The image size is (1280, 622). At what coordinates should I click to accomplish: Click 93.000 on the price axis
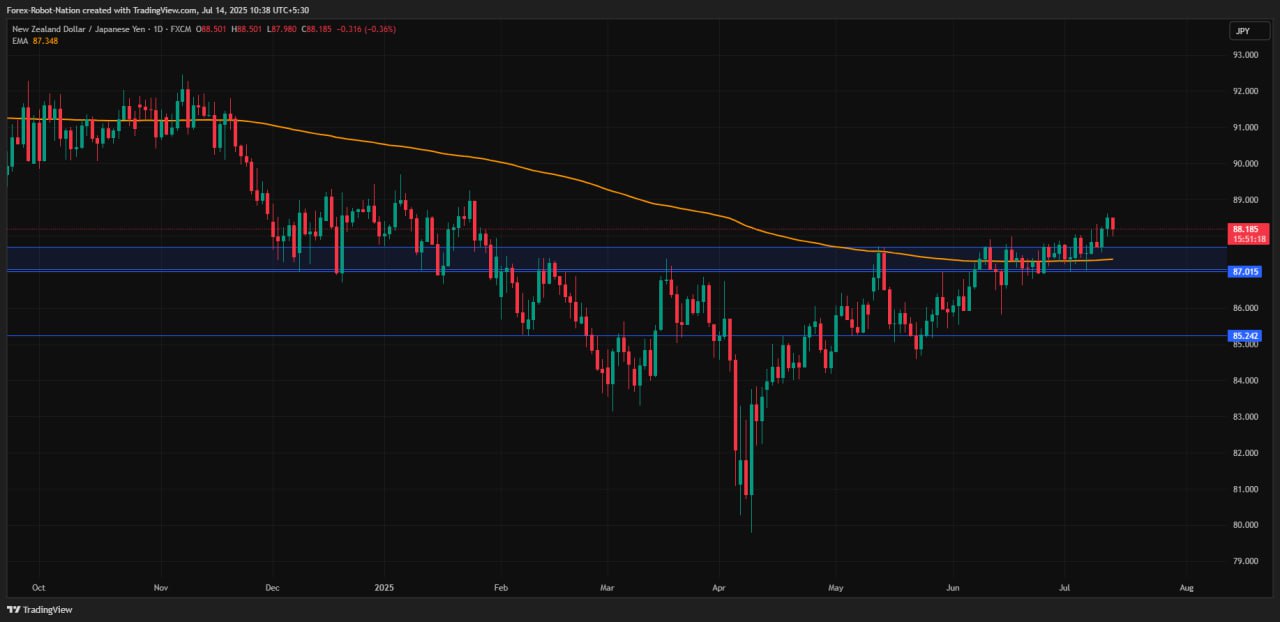tap(1245, 55)
